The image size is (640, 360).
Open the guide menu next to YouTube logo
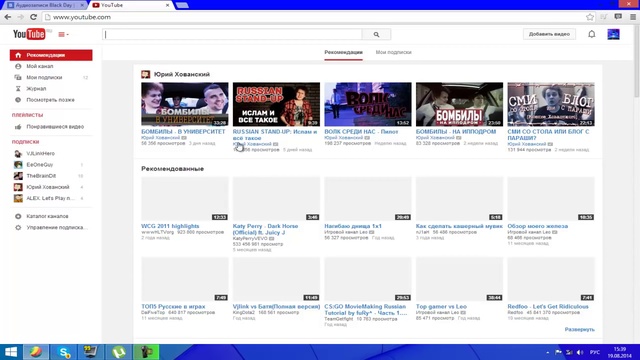[63, 35]
